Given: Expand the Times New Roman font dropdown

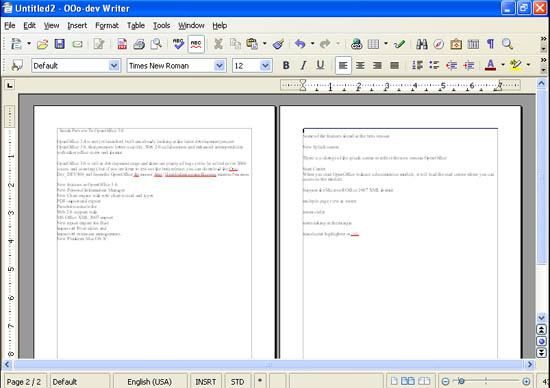Looking at the screenshot, I should (219, 66).
